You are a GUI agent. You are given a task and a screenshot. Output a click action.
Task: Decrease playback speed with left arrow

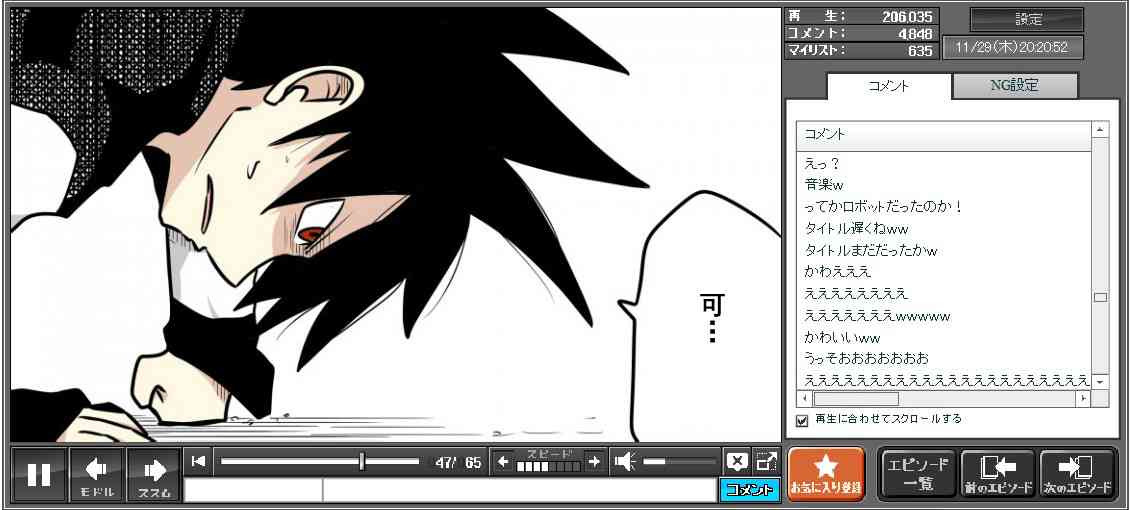(503, 461)
